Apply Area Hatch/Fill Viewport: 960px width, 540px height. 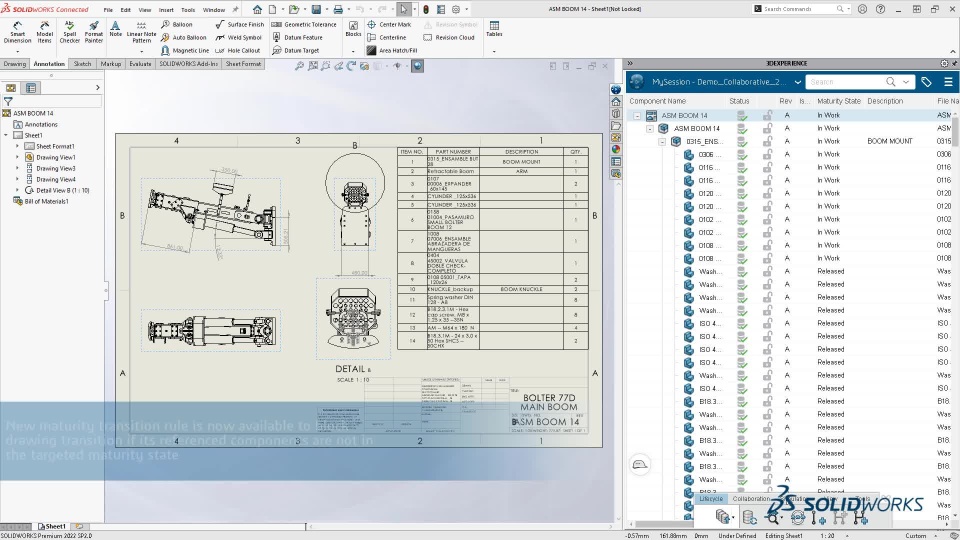[x=392, y=51]
